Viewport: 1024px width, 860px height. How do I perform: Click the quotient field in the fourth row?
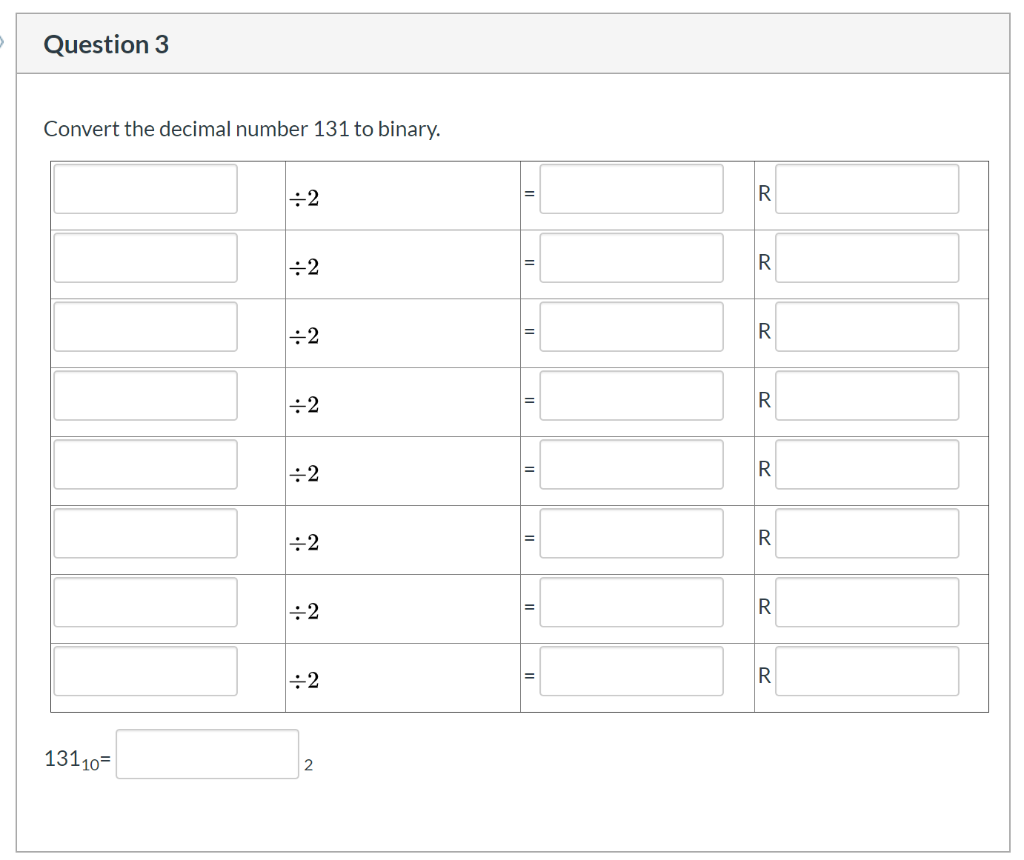click(630, 396)
